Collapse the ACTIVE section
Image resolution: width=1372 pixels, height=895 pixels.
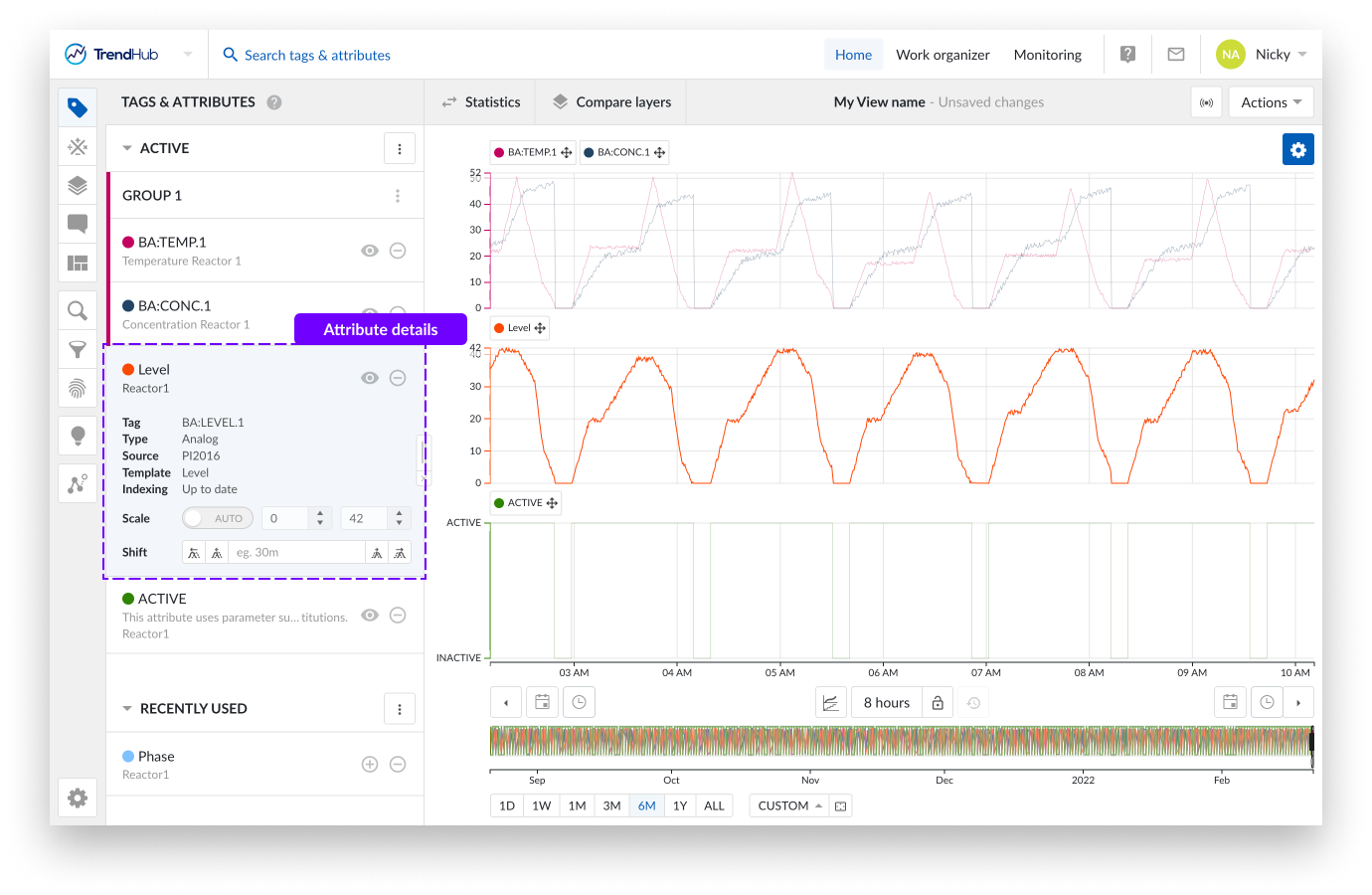(x=127, y=148)
